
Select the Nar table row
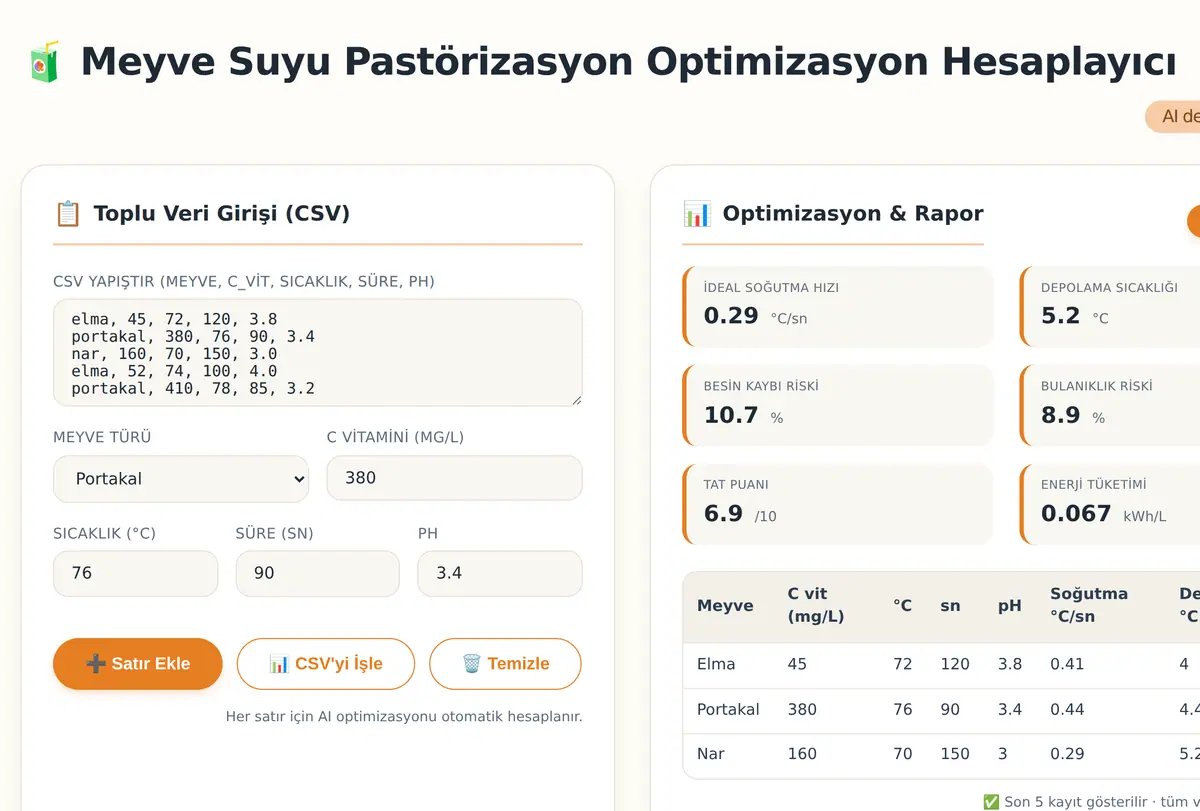pos(941,755)
